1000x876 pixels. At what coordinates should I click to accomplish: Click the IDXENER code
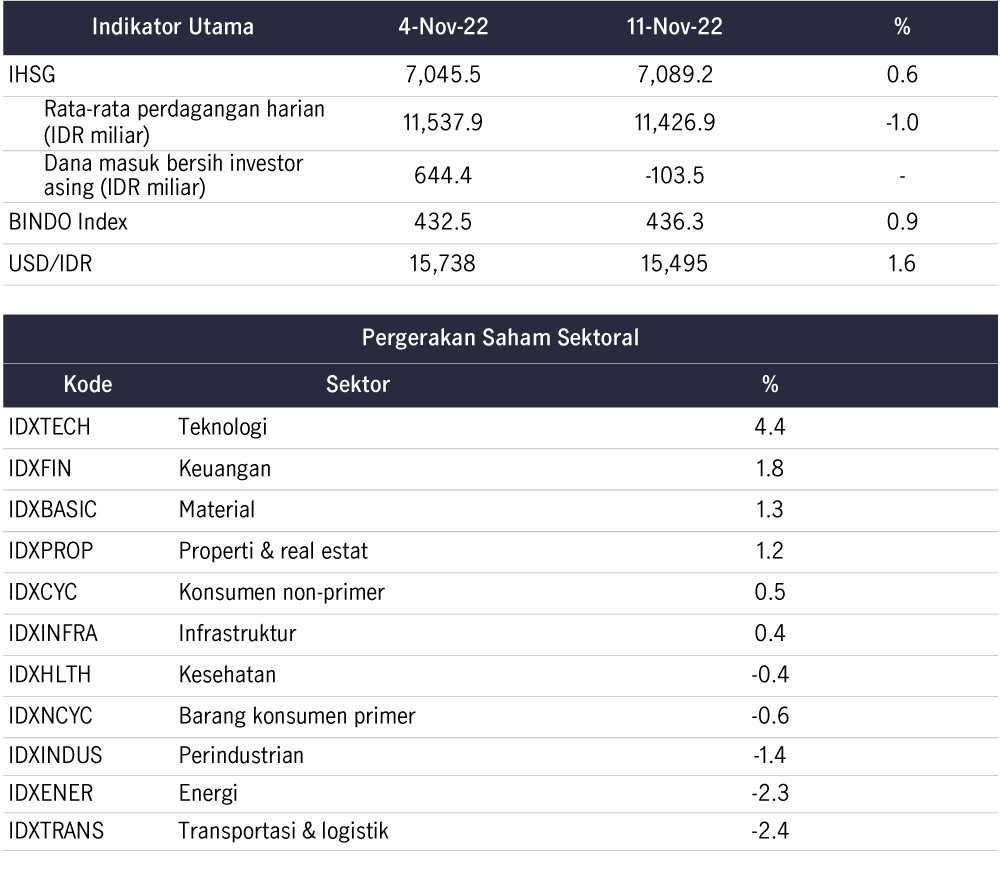(x=50, y=793)
